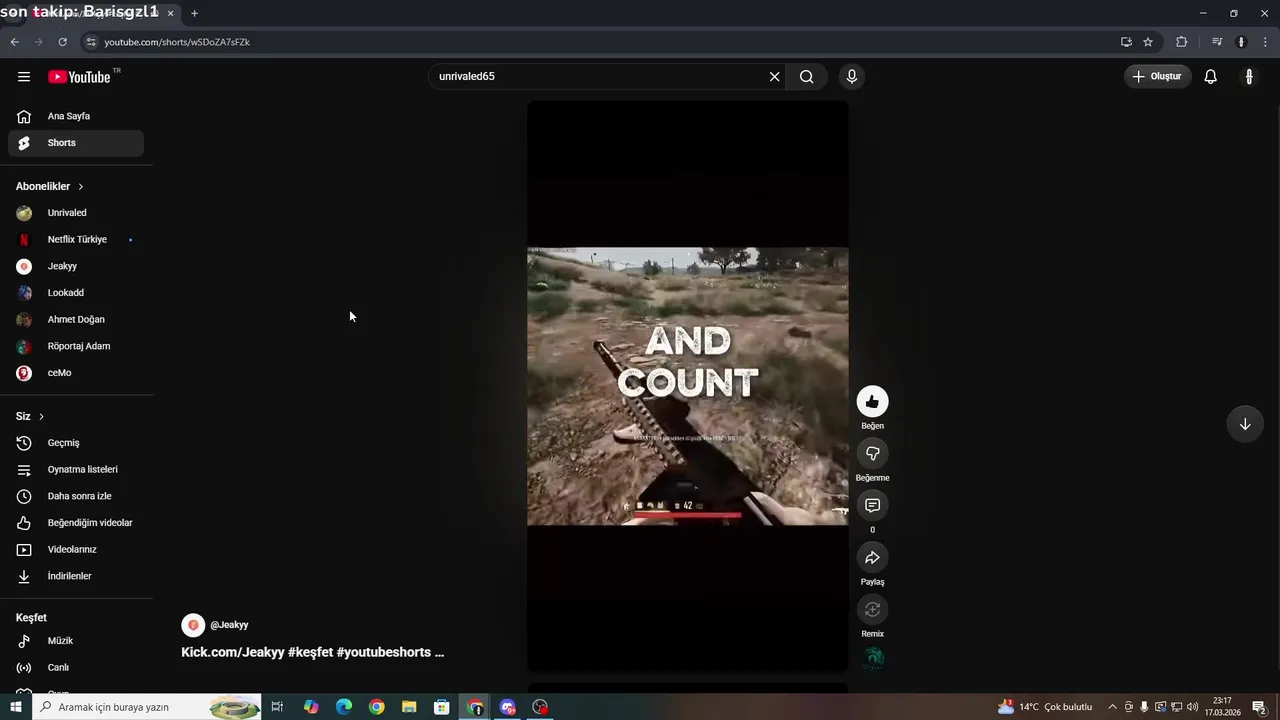
Task: Open a new browser tab
Action: 194,13
